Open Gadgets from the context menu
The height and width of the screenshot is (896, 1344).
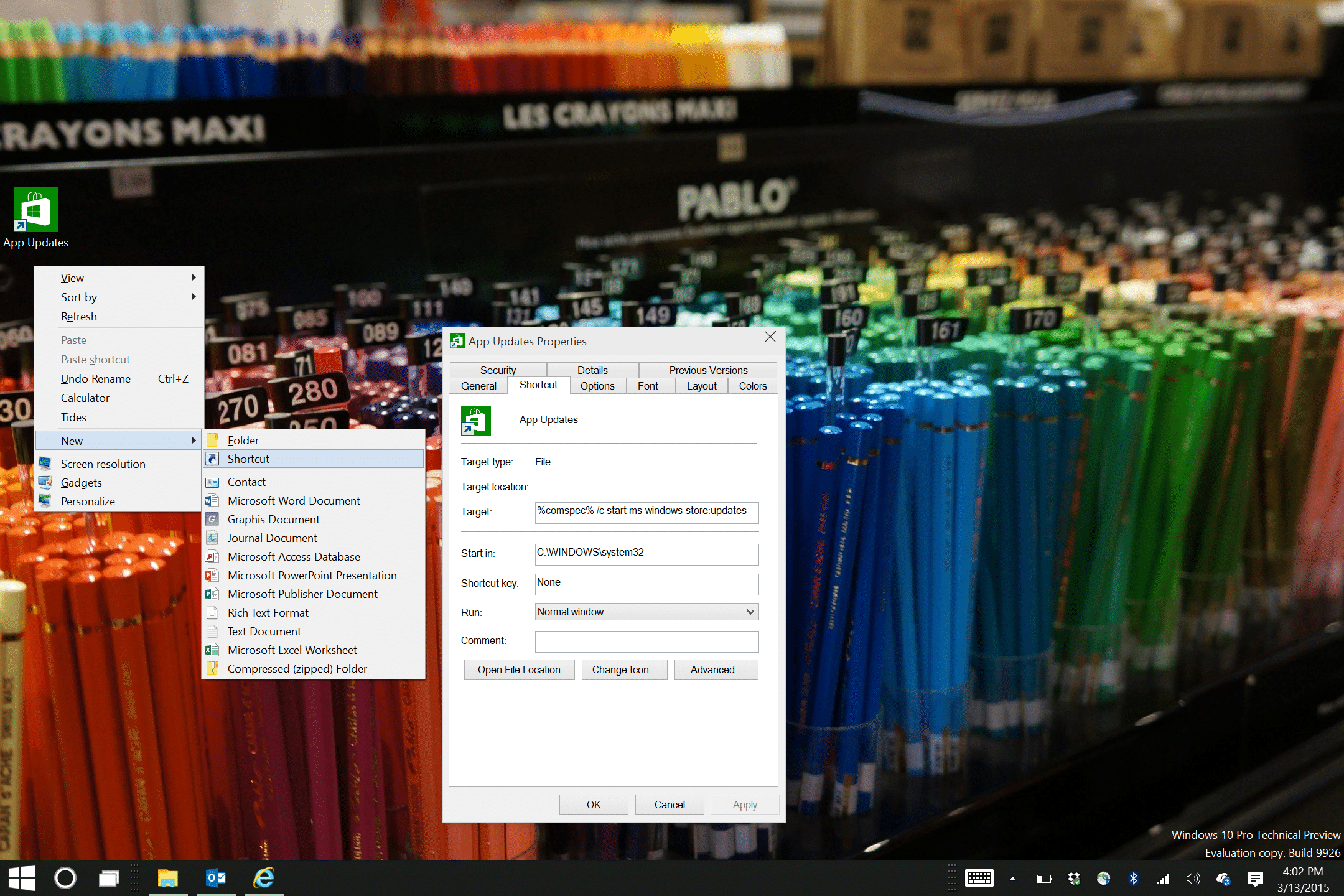119,482
